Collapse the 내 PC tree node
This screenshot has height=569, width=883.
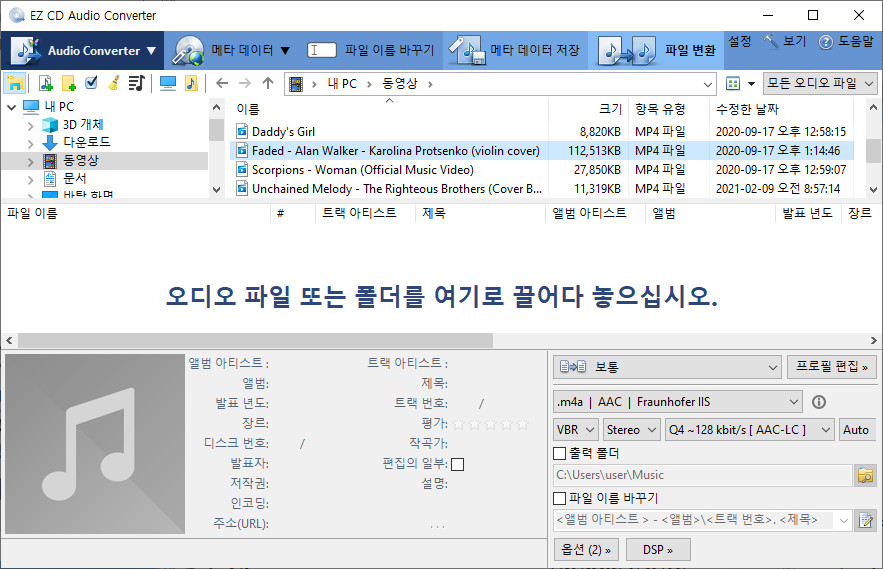[x=11, y=106]
